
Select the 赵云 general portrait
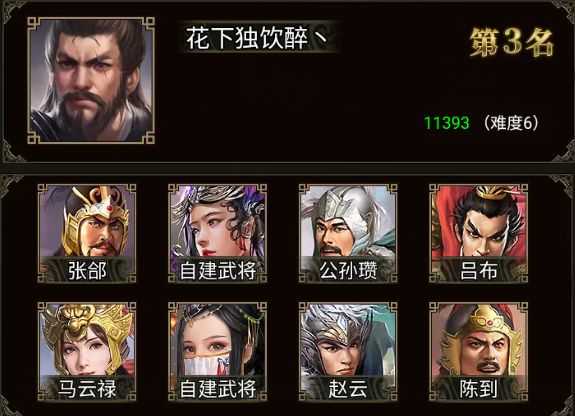[x=348, y=351]
